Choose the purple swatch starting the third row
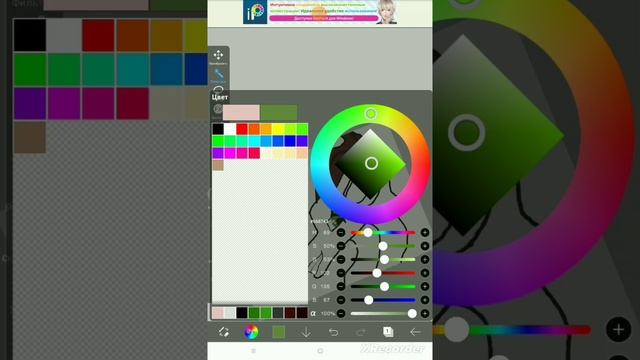 click(218, 153)
